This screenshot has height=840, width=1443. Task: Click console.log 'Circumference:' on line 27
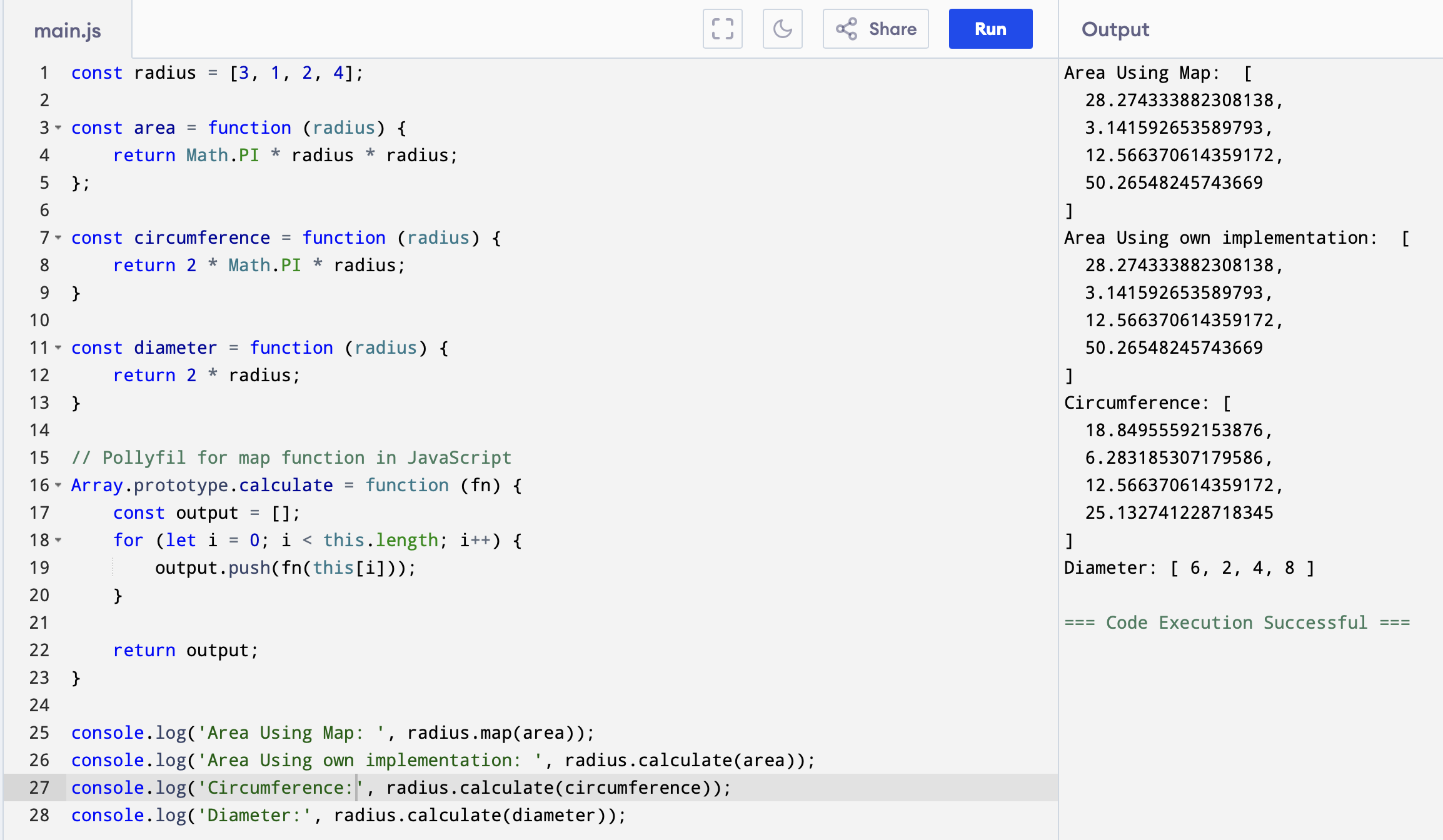tap(401, 787)
